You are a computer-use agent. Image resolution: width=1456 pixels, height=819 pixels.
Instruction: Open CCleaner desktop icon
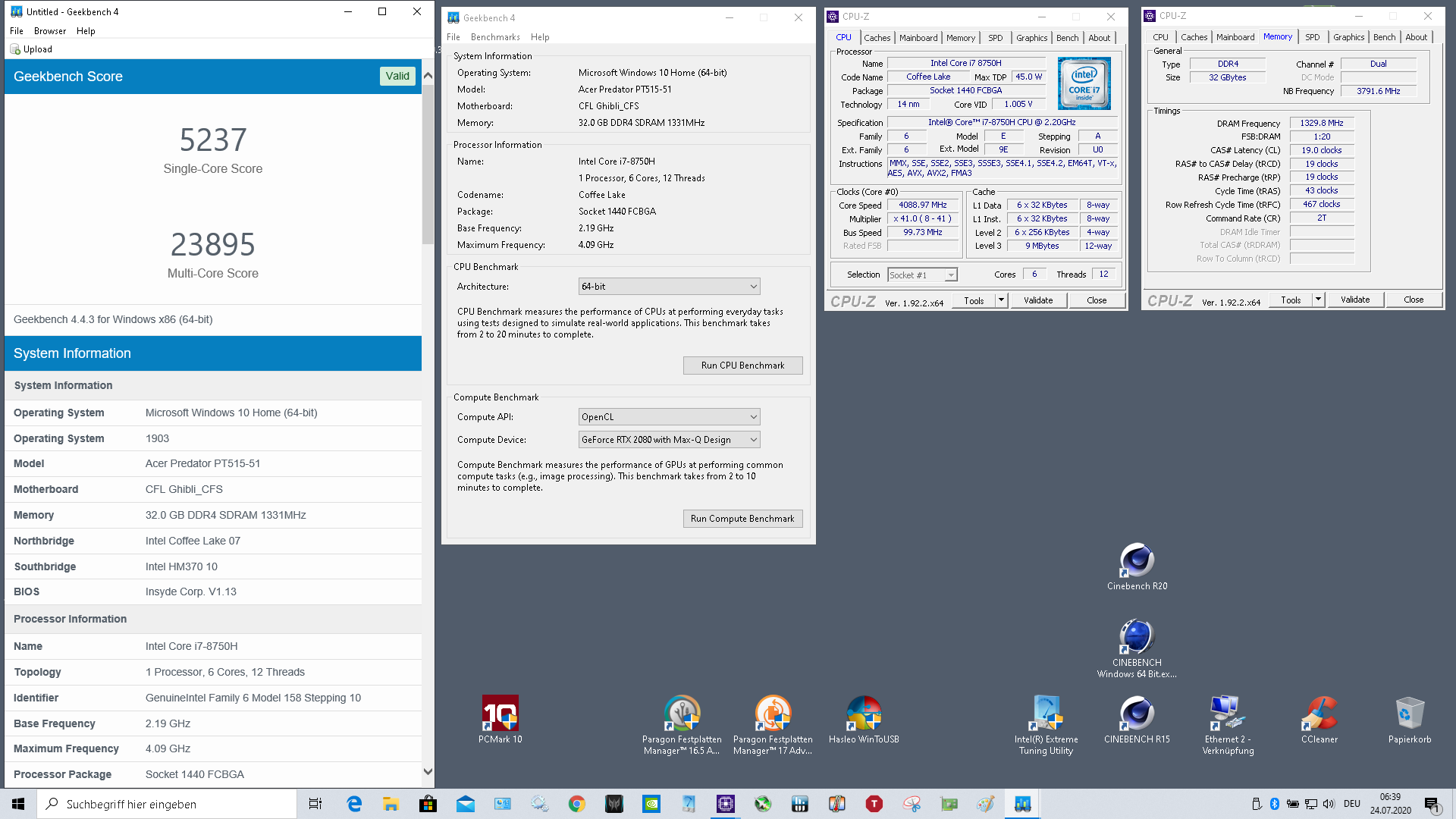[1319, 719]
